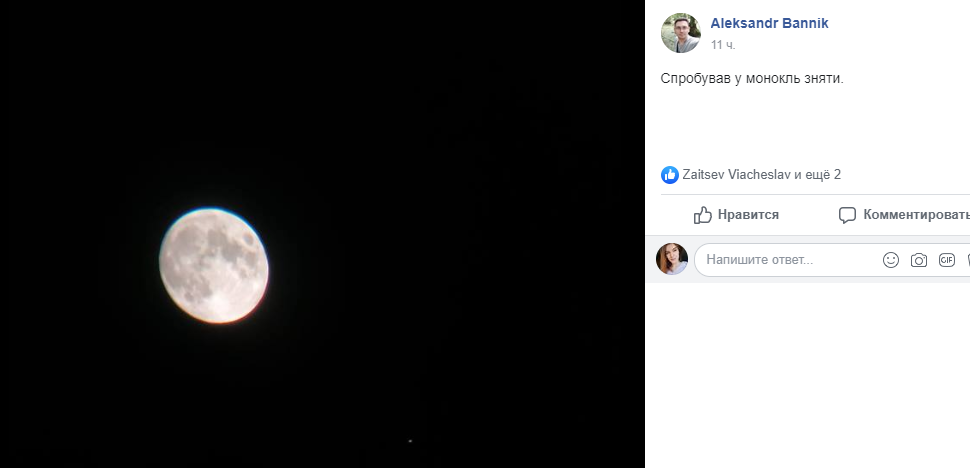Click the thumbs-up icon beside Нравится
Viewport: 970px width, 468px height.
[x=703, y=215]
